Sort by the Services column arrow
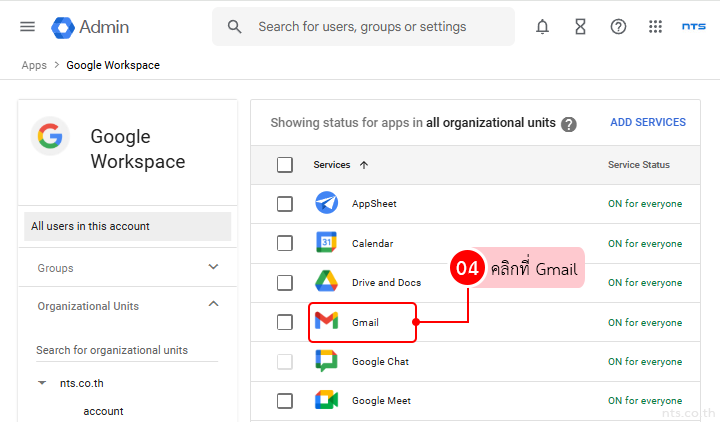The width and height of the screenshot is (720, 422). pos(364,165)
